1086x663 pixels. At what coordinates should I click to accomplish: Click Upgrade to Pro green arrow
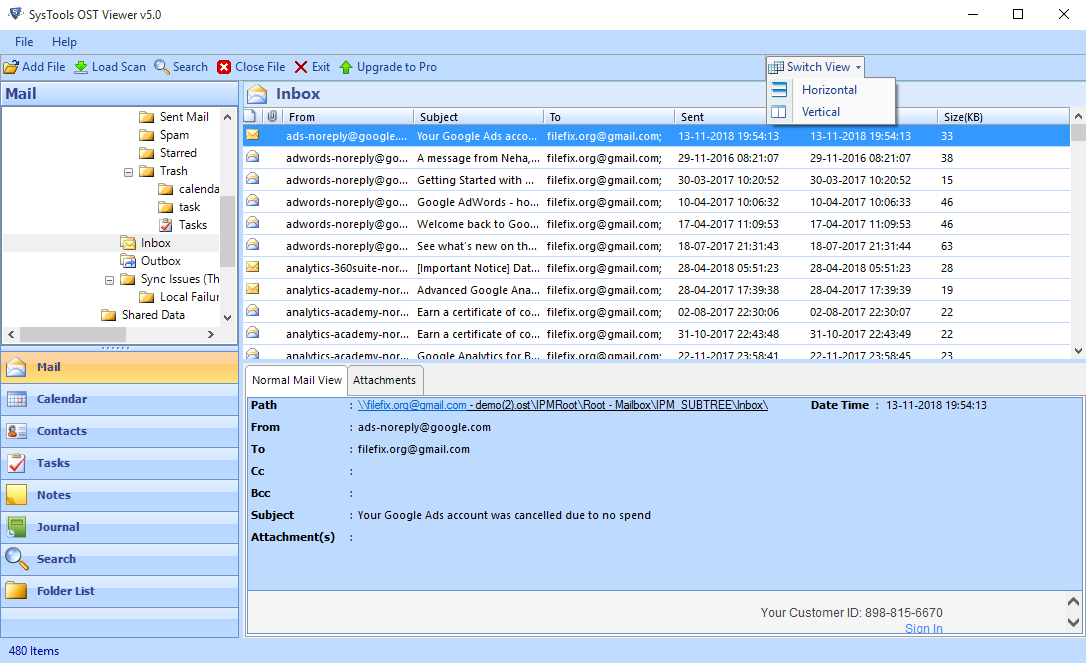[x=346, y=67]
